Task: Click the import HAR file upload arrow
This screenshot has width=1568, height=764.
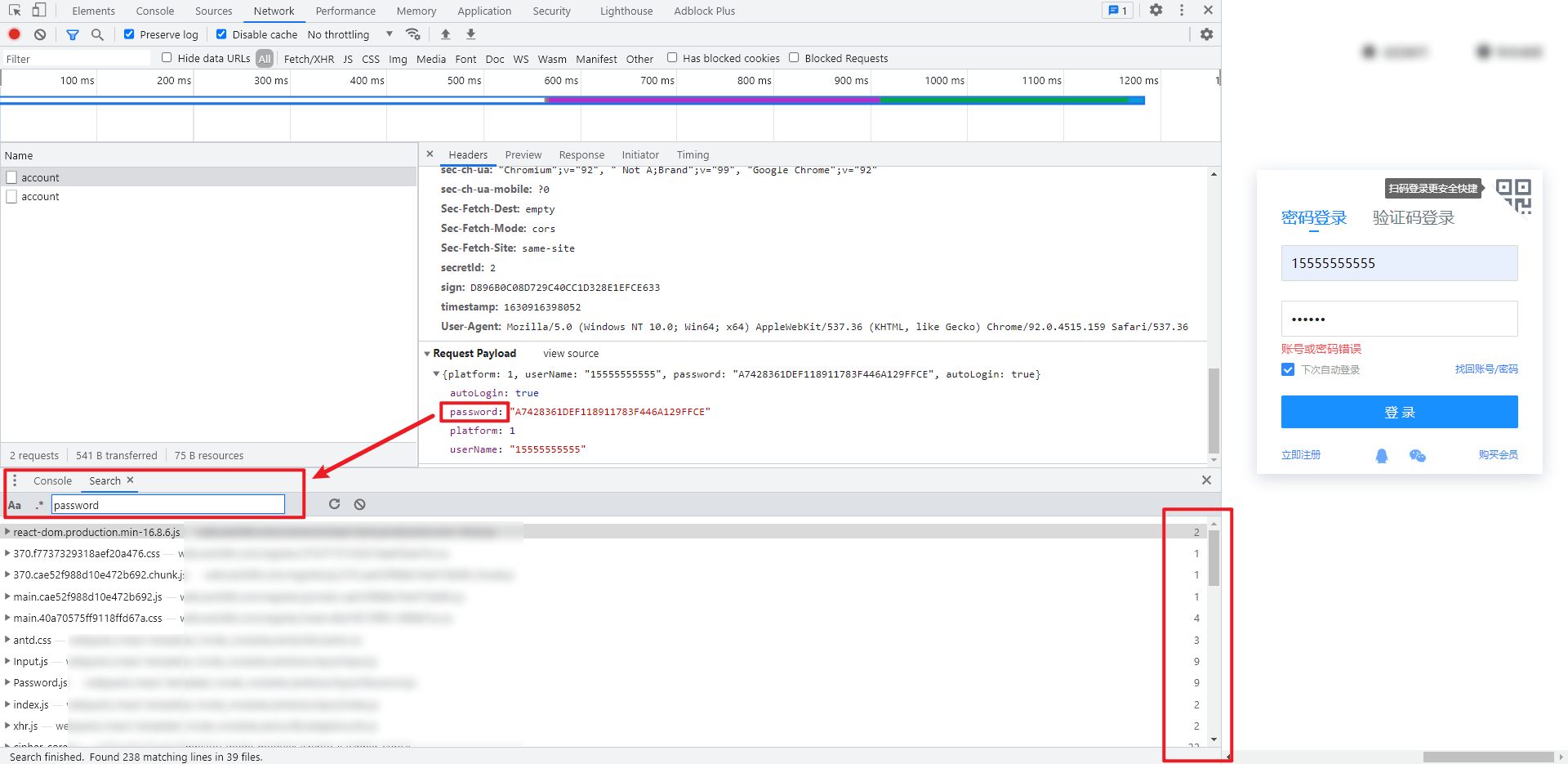Action: tap(445, 34)
